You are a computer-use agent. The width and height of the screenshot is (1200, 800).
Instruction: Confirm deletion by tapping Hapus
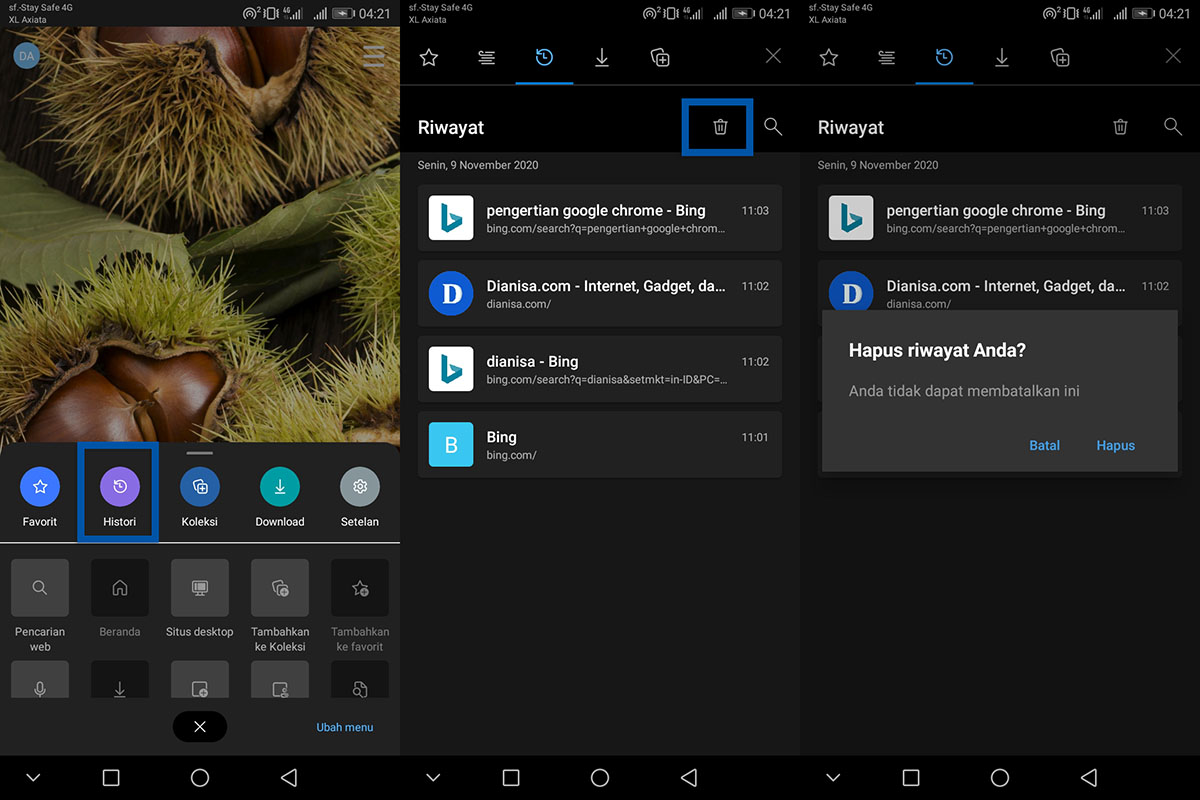[1115, 445]
